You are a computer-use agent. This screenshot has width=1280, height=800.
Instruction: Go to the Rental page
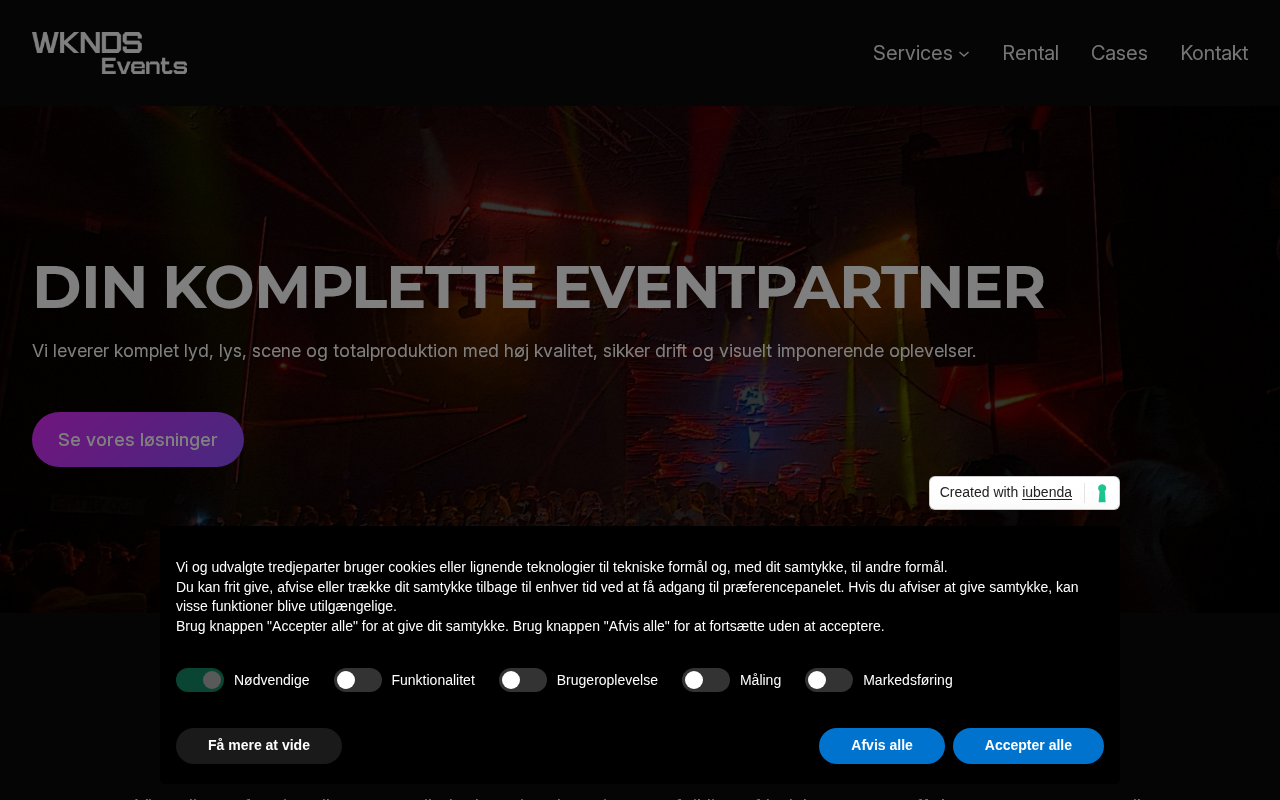pos(1030,53)
